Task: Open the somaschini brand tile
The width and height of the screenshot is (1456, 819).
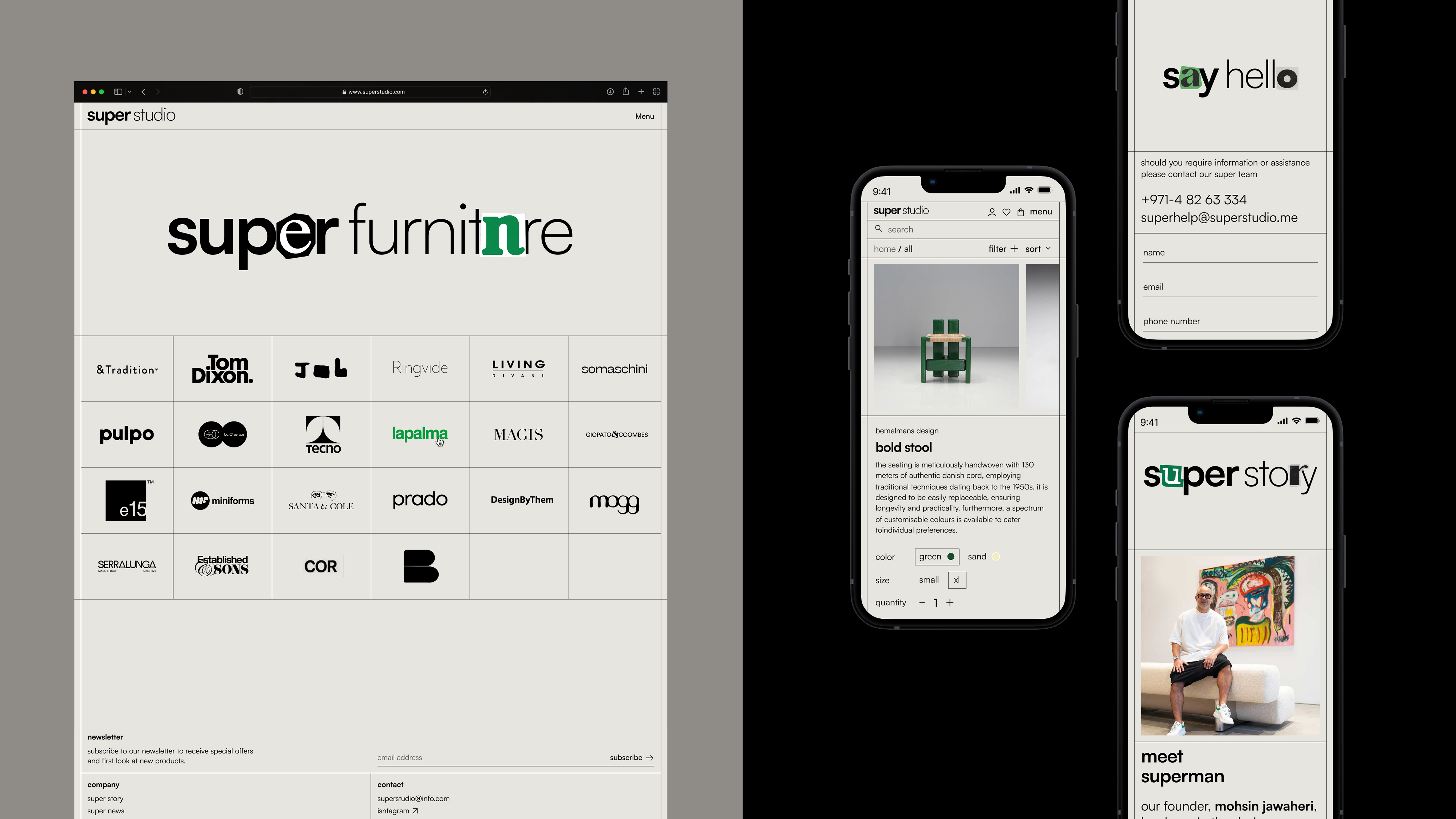Action: (614, 369)
